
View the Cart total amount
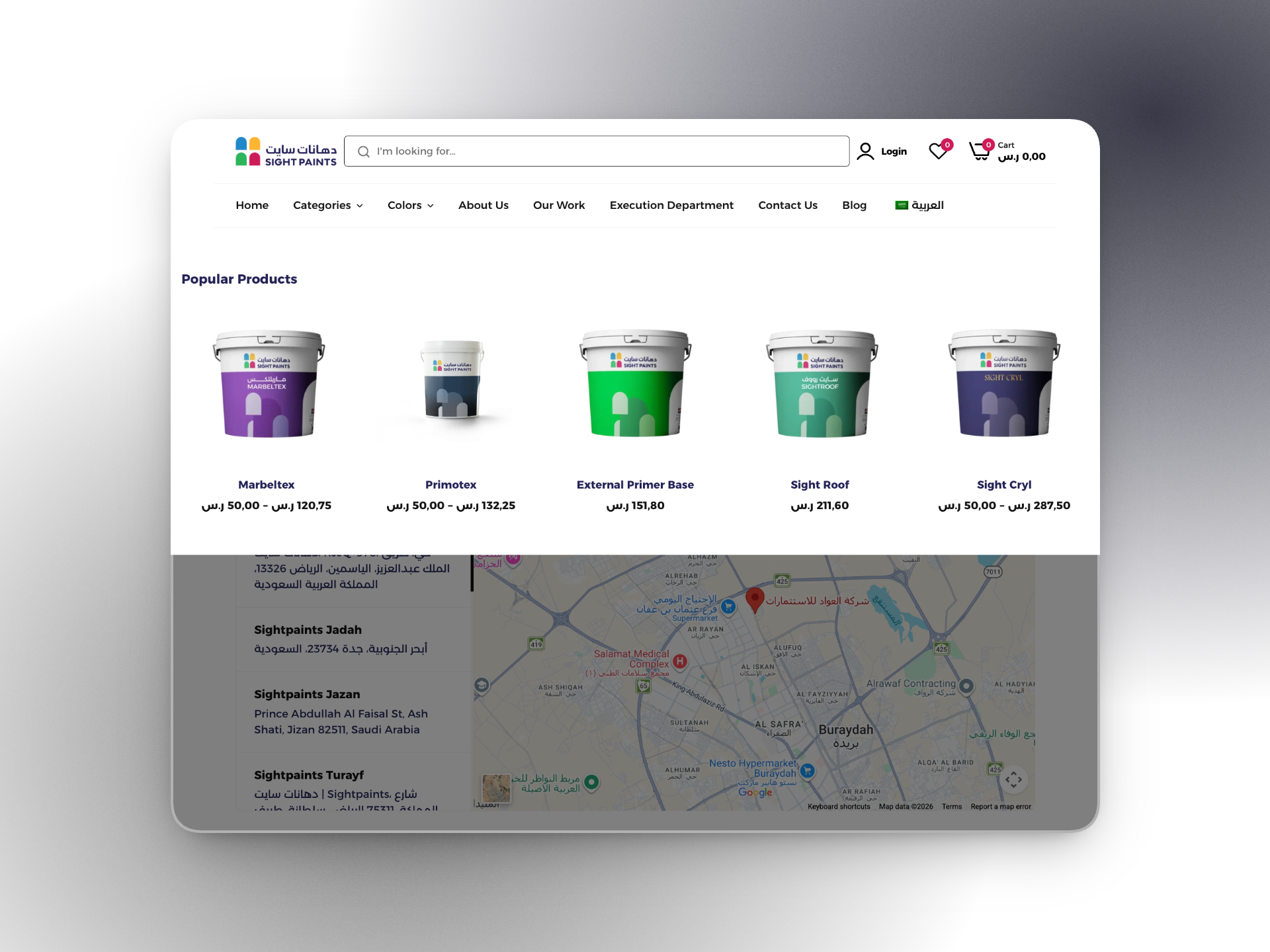[1022, 157]
